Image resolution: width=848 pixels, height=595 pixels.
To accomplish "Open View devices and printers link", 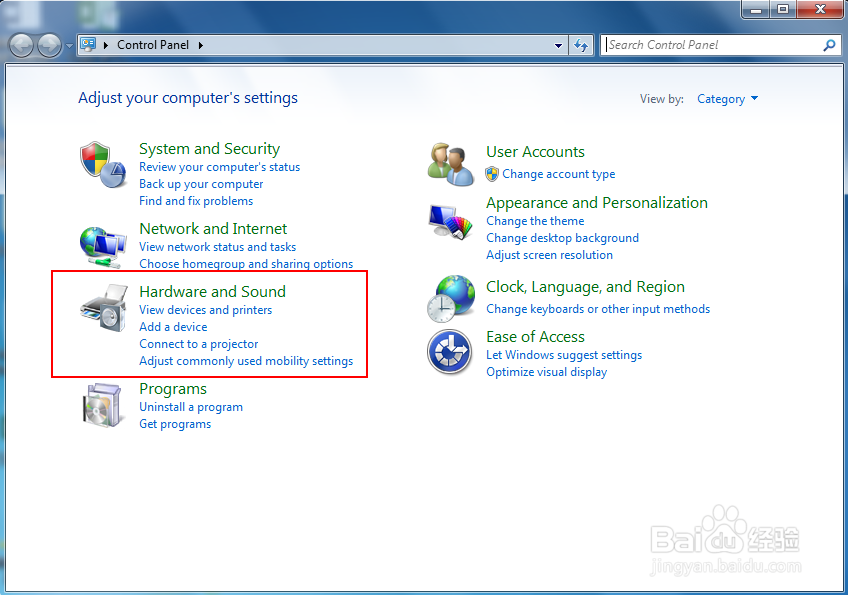I will (x=205, y=310).
